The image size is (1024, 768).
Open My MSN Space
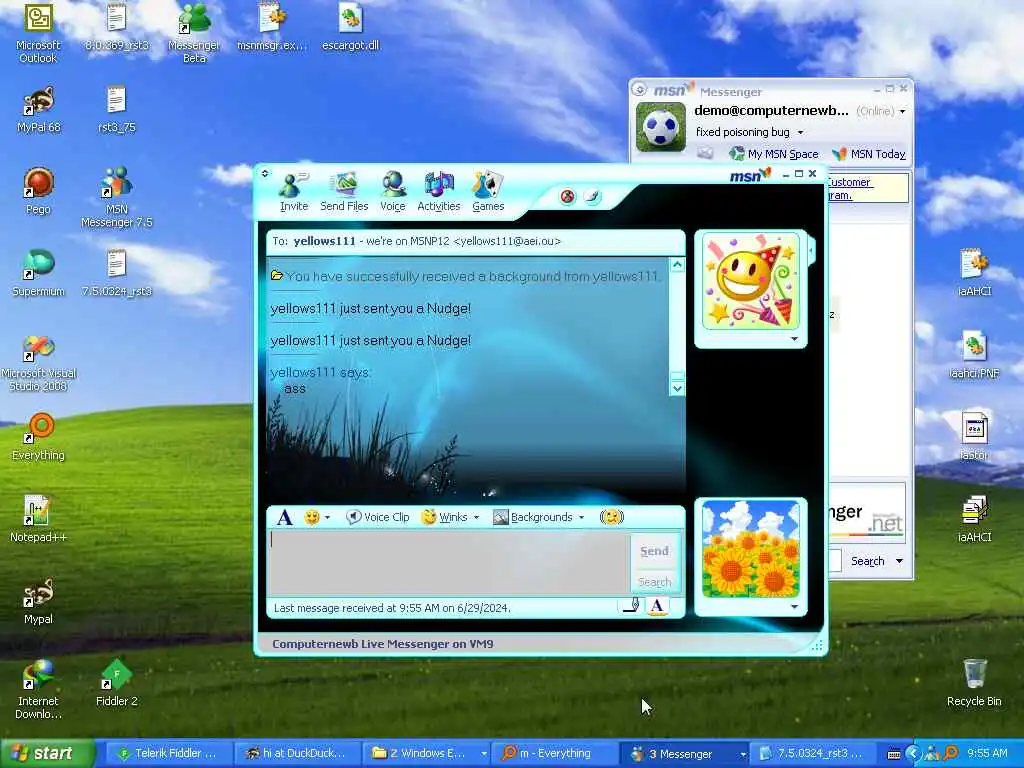click(774, 154)
